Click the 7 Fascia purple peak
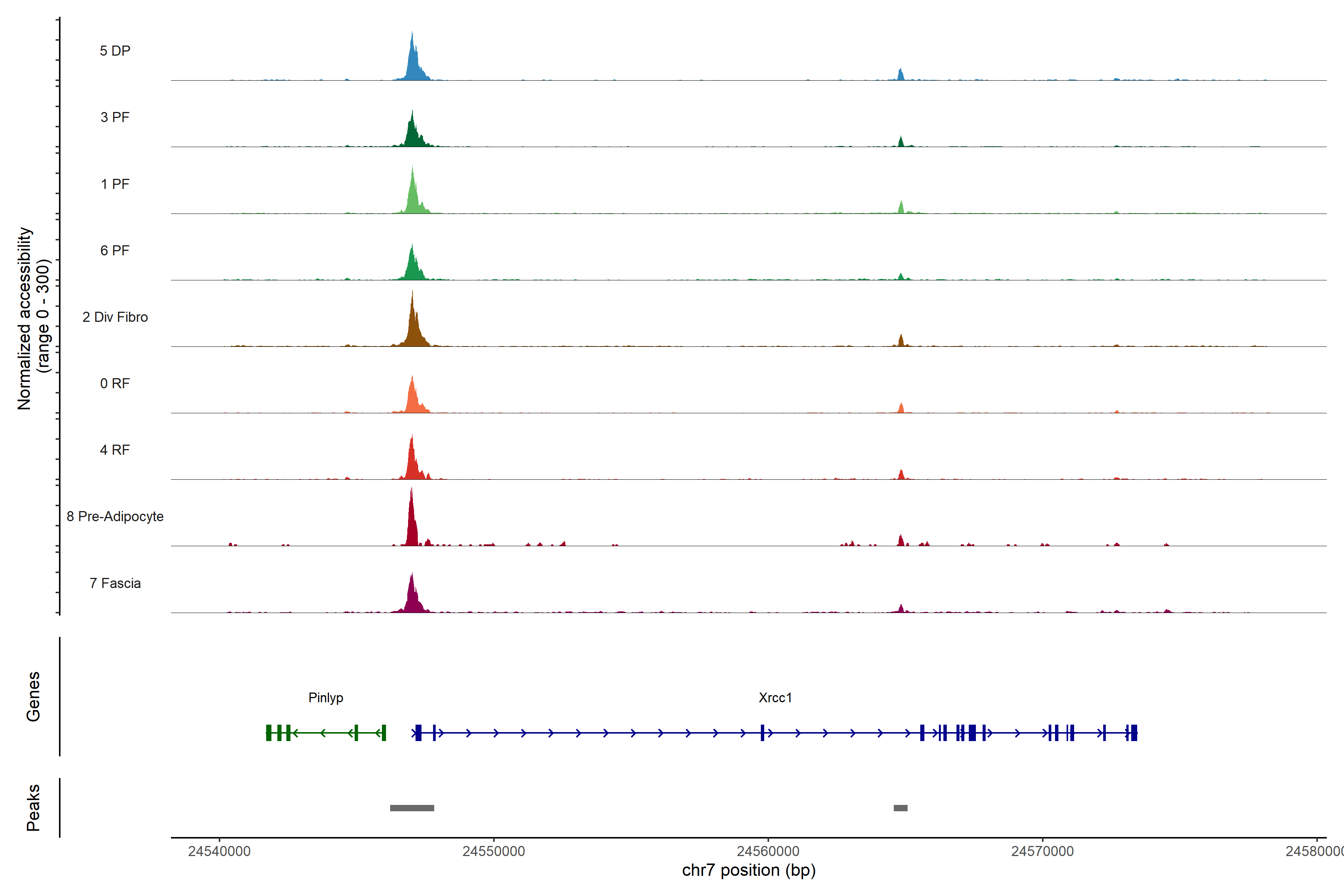This screenshot has width=1344, height=896. pos(413,598)
